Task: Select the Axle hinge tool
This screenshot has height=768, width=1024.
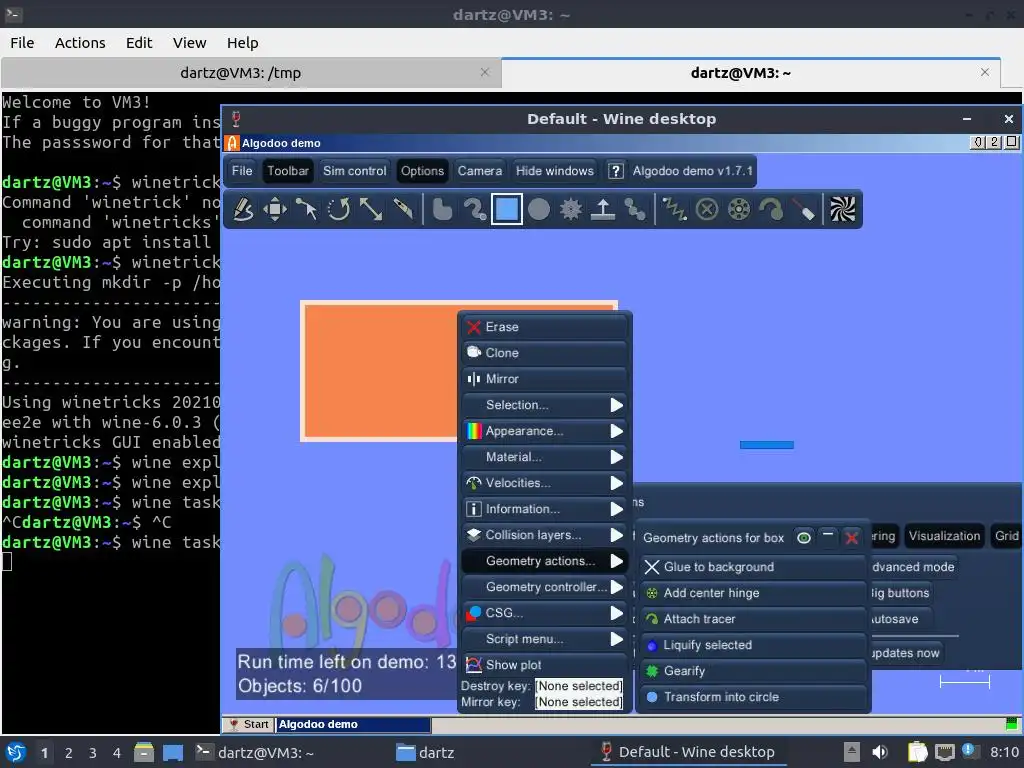Action: point(739,210)
